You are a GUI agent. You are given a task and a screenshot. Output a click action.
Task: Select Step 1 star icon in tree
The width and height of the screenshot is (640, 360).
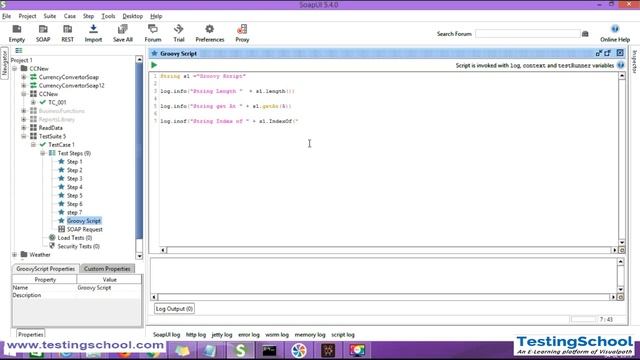pyautogui.click(x=61, y=162)
